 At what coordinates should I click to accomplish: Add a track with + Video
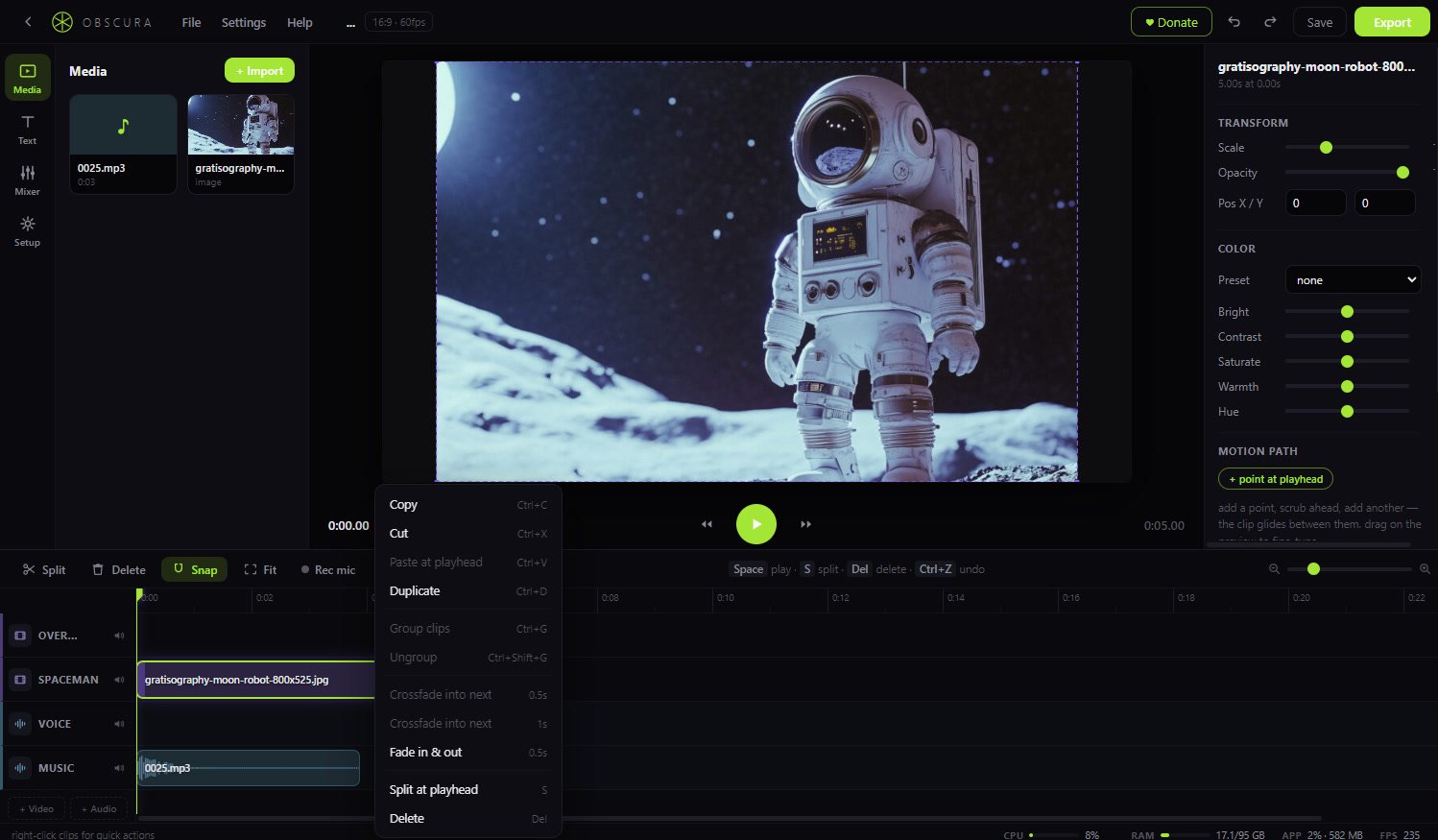click(x=36, y=808)
